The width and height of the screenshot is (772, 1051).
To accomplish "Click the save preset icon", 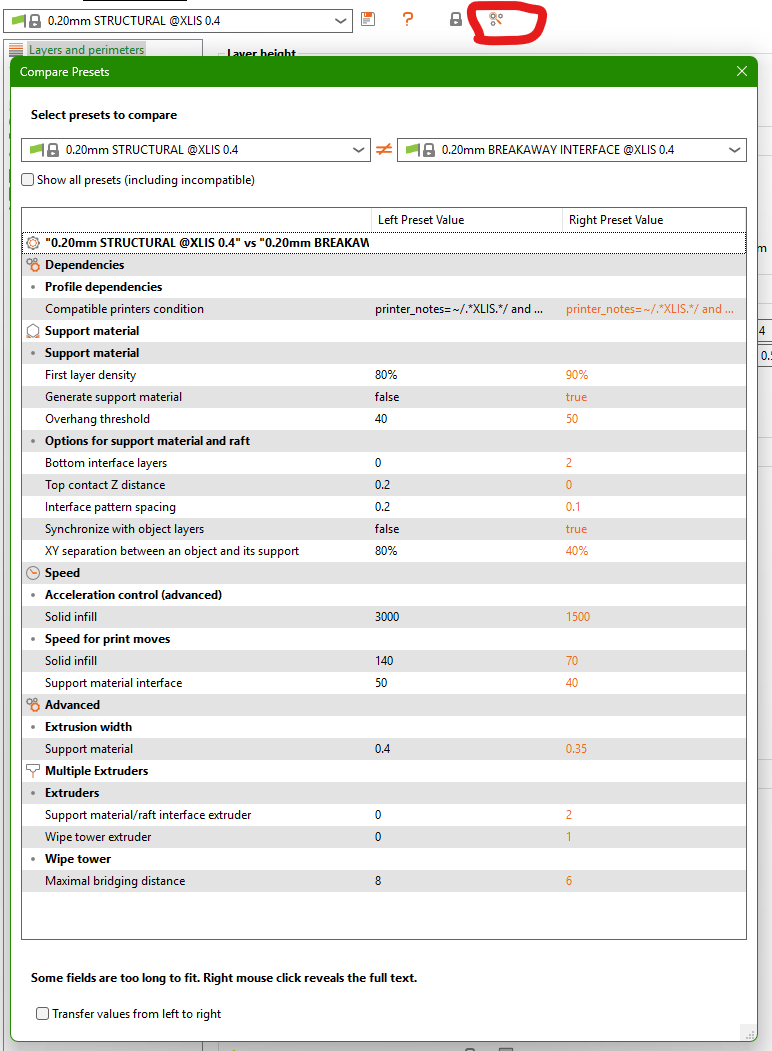I will click(x=368, y=19).
